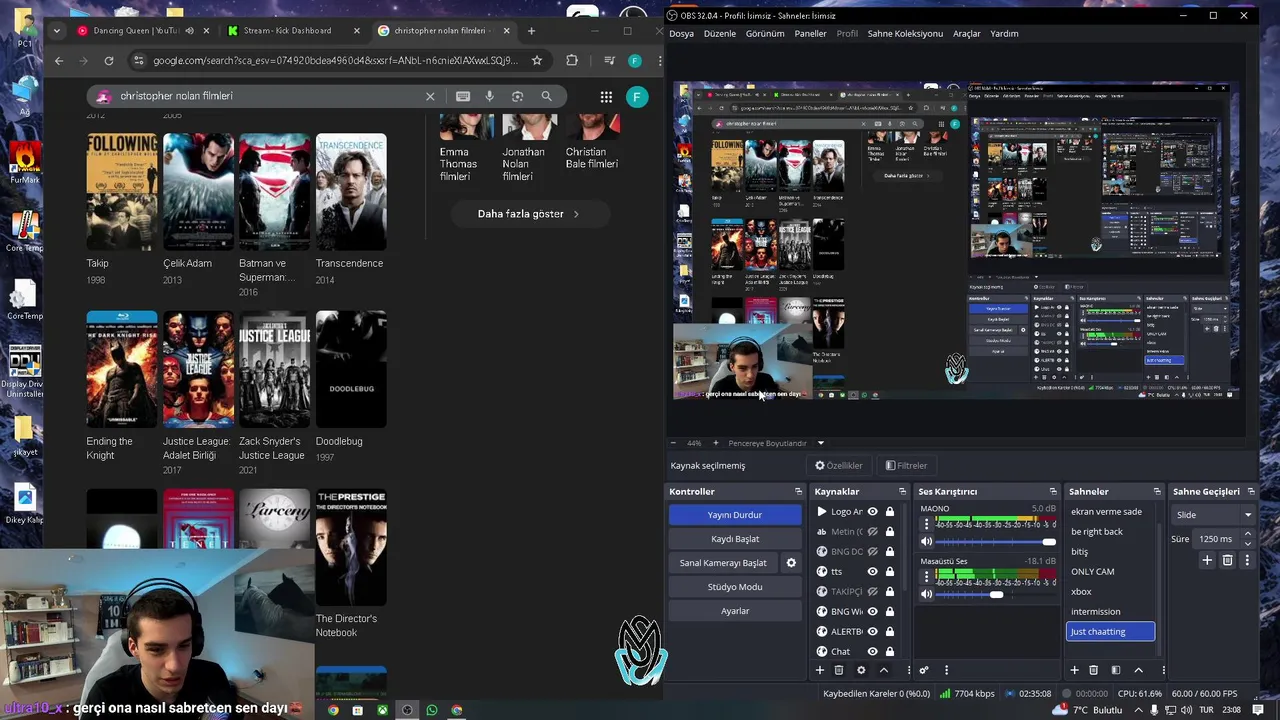This screenshot has width=1280, height=720.
Task: Unlock the tts source lock icon
Action: [890, 571]
